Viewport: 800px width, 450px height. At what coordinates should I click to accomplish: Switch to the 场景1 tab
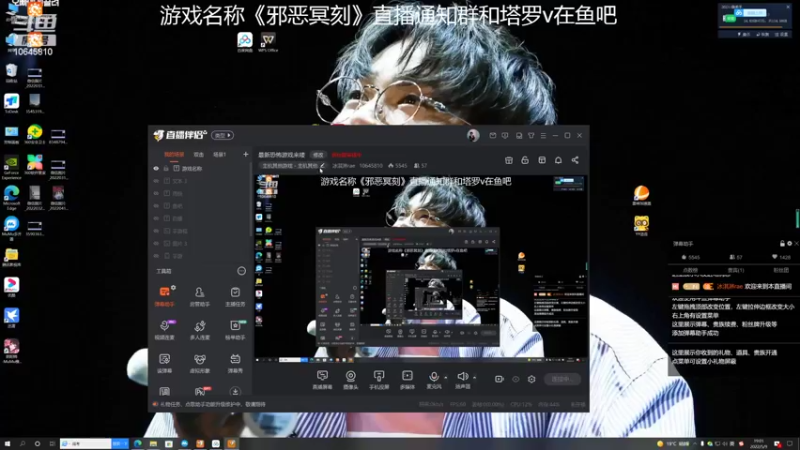tap(219, 155)
